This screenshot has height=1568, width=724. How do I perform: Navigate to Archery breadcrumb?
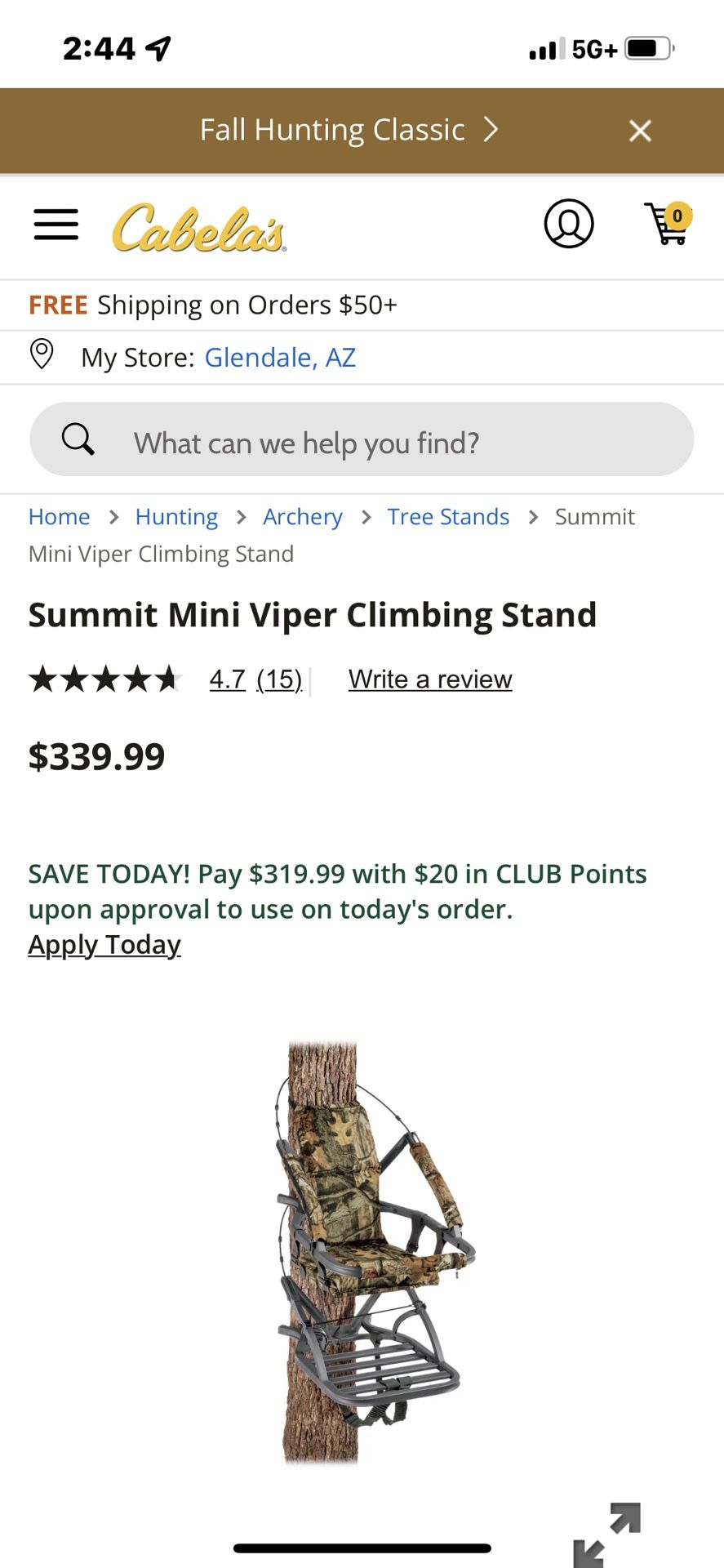coord(302,517)
